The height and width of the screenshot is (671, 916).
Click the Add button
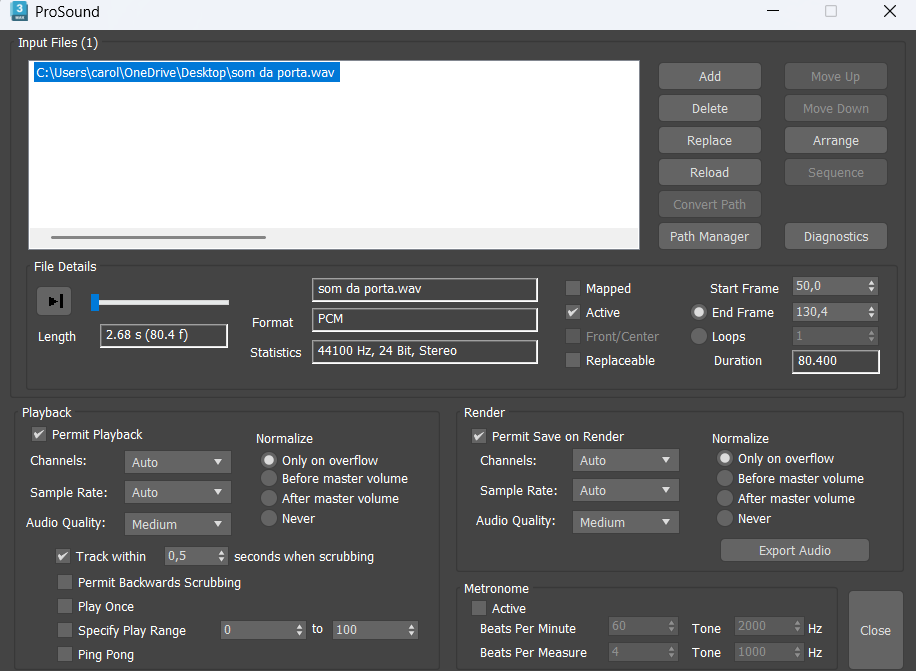(x=709, y=76)
